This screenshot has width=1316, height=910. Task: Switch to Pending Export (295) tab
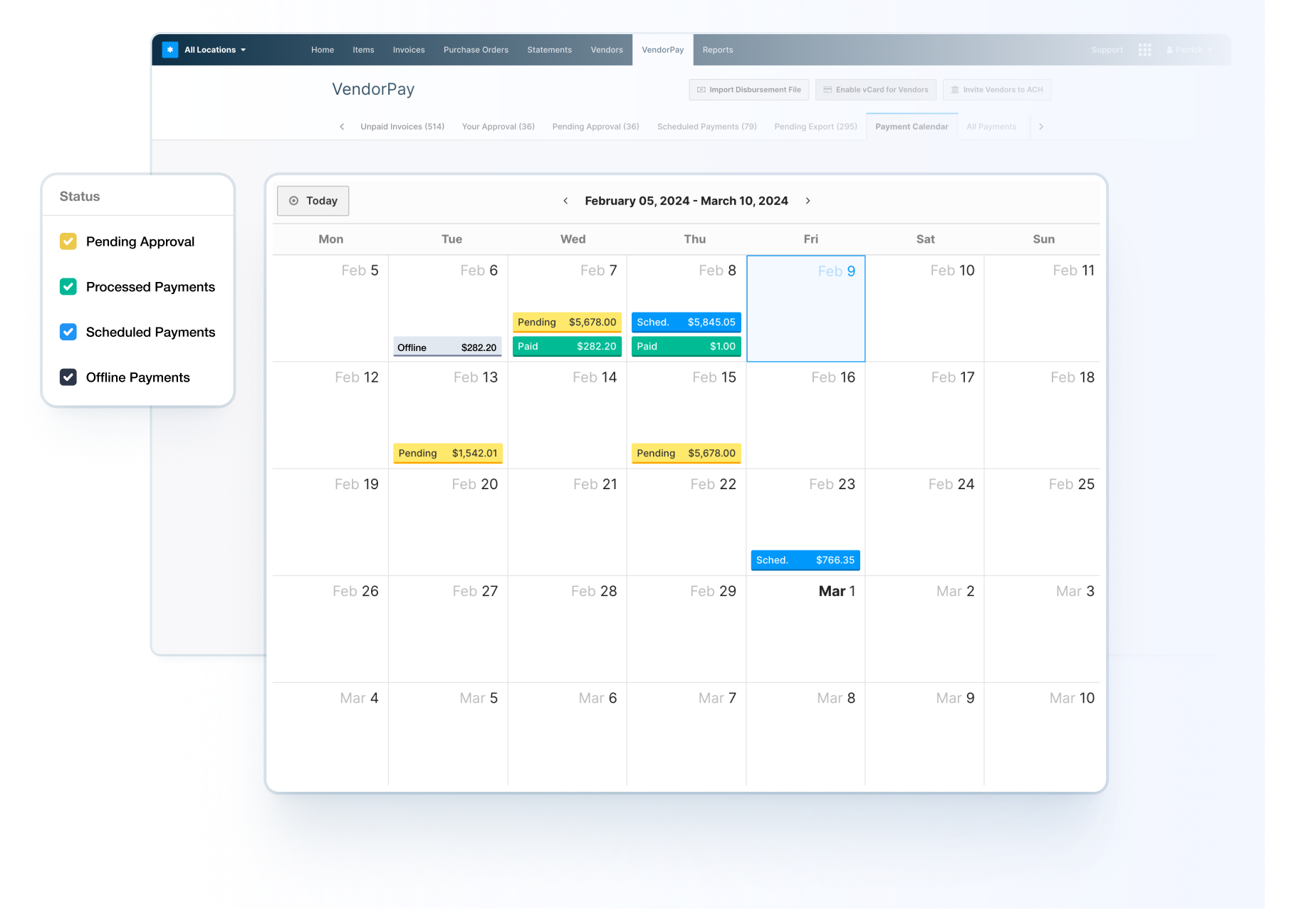pos(816,127)
